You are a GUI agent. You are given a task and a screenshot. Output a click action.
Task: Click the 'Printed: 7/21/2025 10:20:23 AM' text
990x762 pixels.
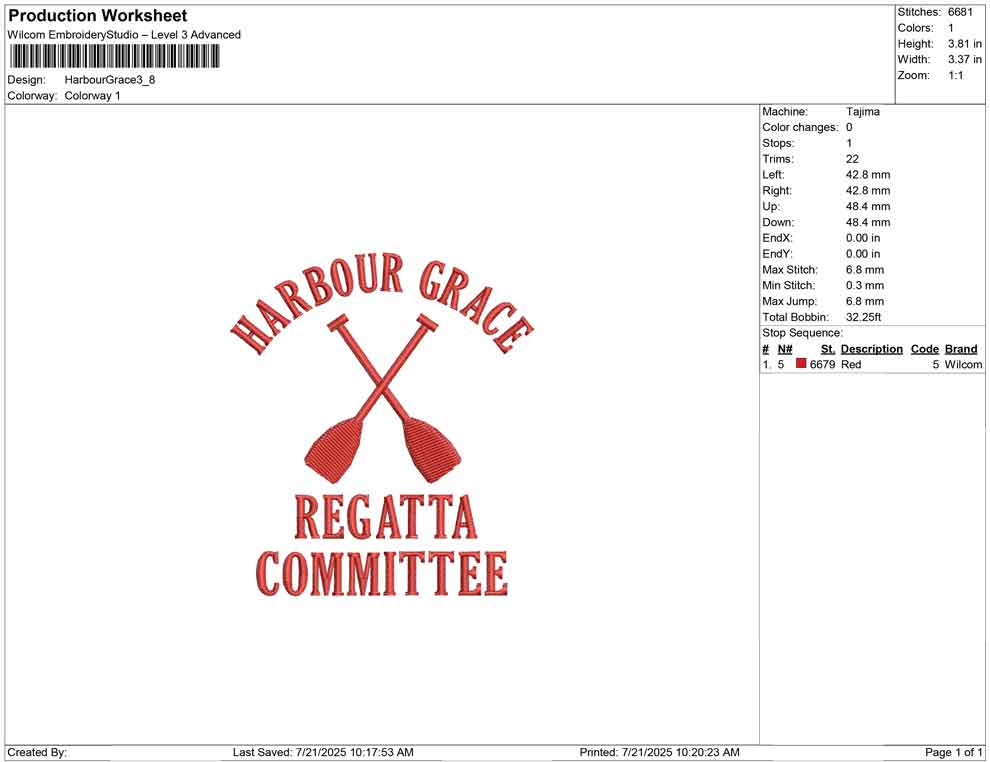pos(659,752)
